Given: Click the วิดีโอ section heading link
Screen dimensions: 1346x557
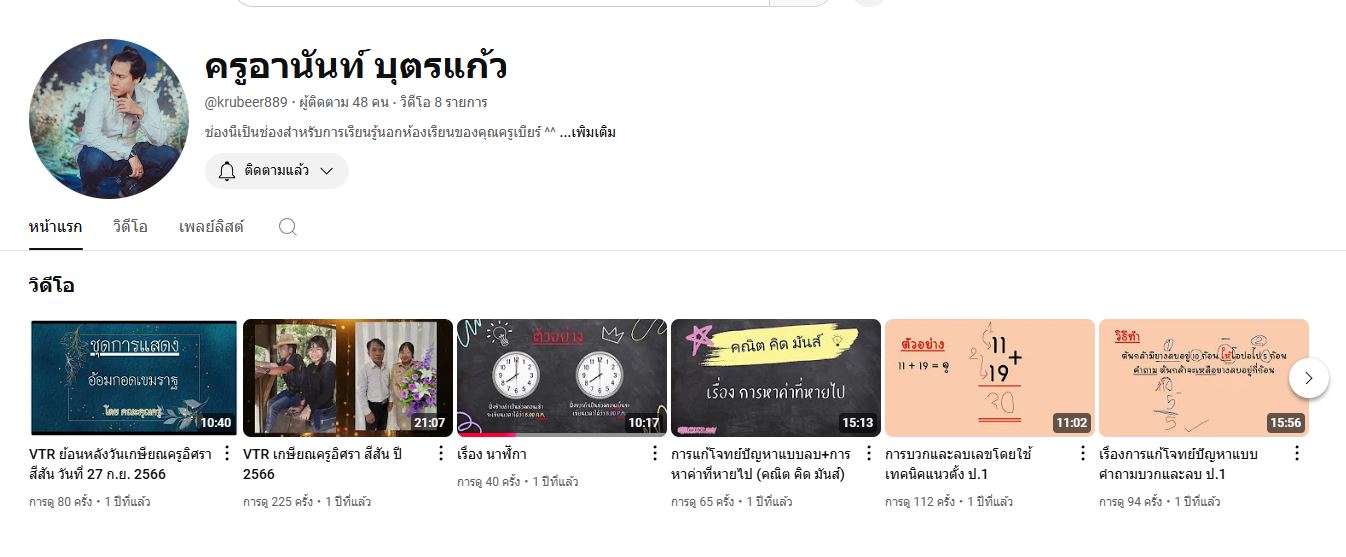Looking at the screenshot, I should click(x=52, y=286).
